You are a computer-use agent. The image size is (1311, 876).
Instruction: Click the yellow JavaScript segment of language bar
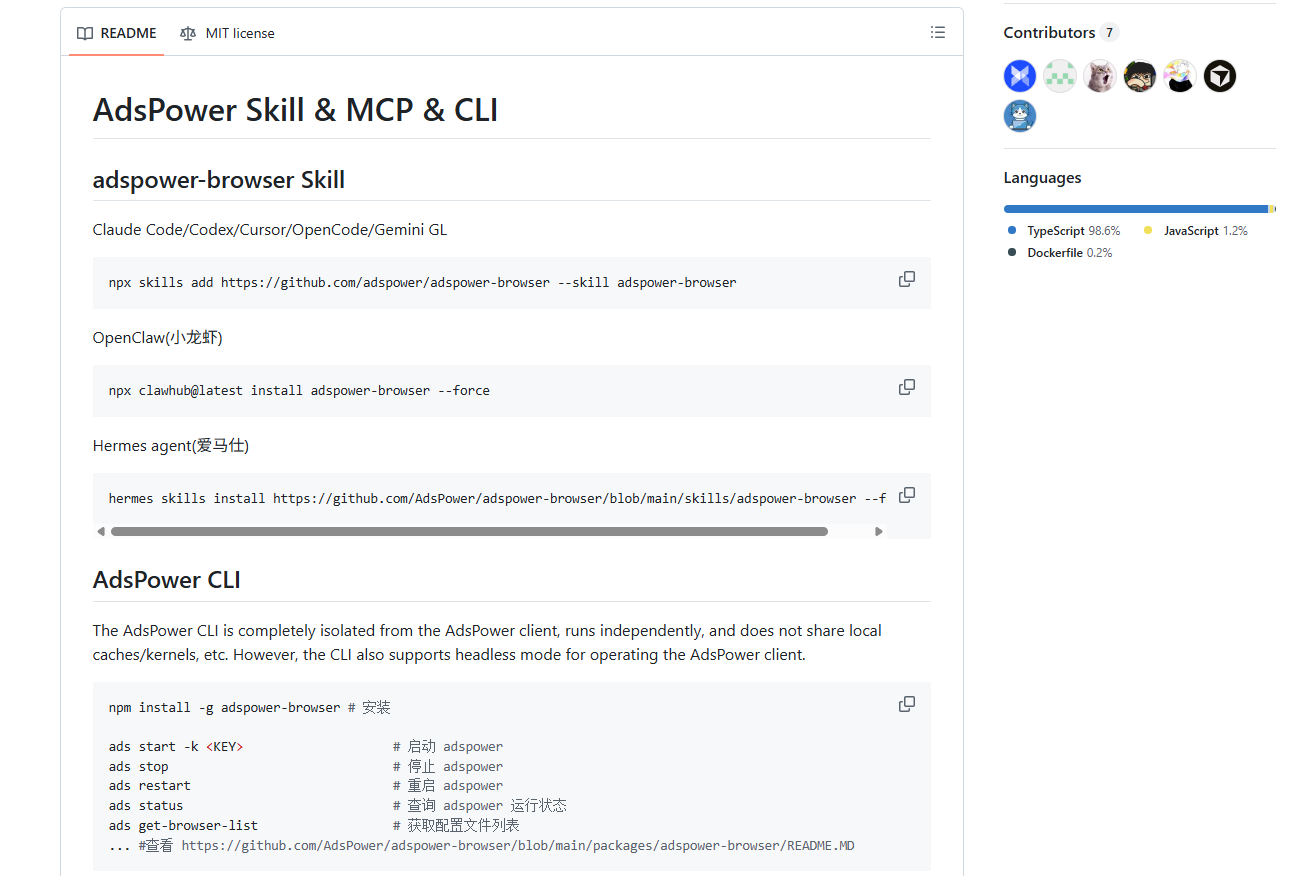click(x=1271, y=209)
